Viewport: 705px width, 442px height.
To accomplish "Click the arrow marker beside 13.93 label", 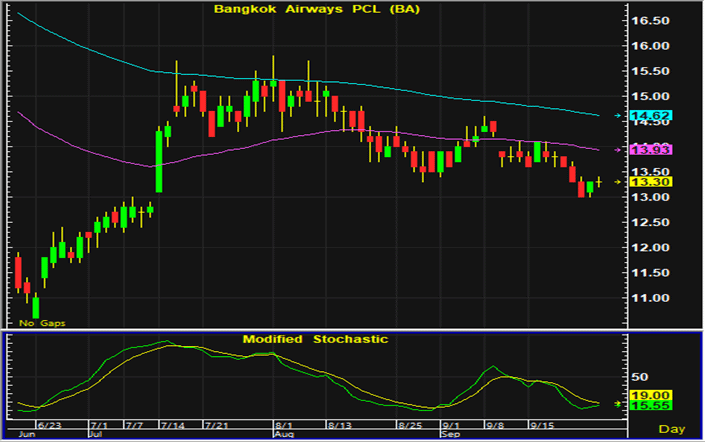I will [617, 149].
